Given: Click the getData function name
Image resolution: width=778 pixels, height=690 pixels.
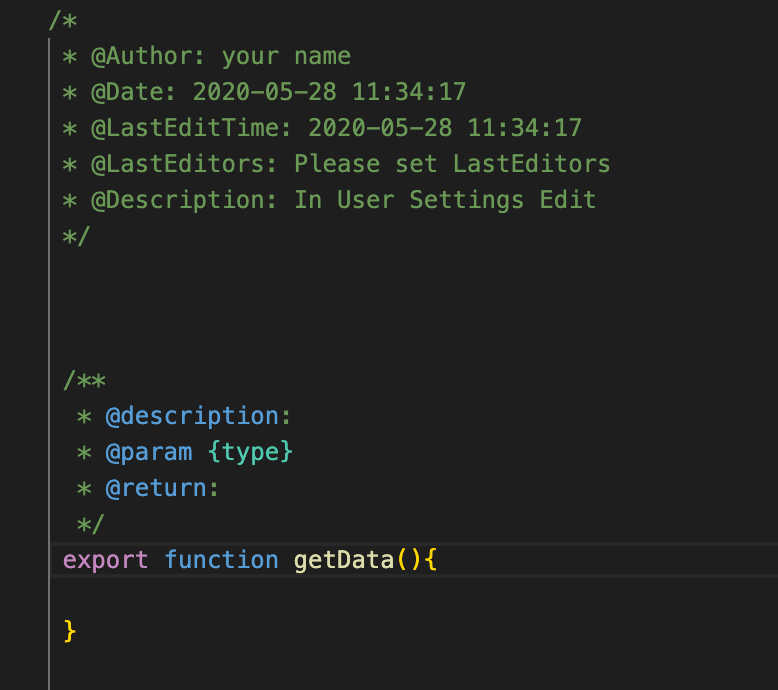Looking at the screenshot, I should (x=343, y=560).
